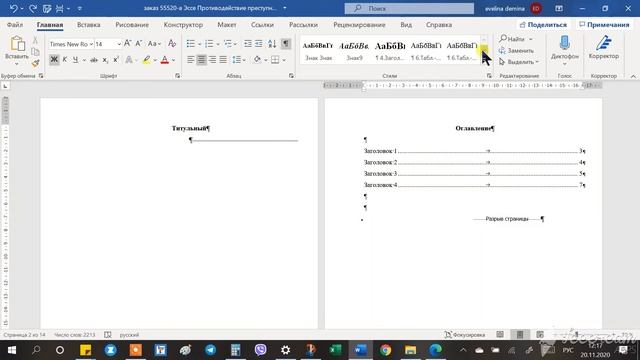
Task: Click the Заменить replace button
Action: click(x=516, y=51)
